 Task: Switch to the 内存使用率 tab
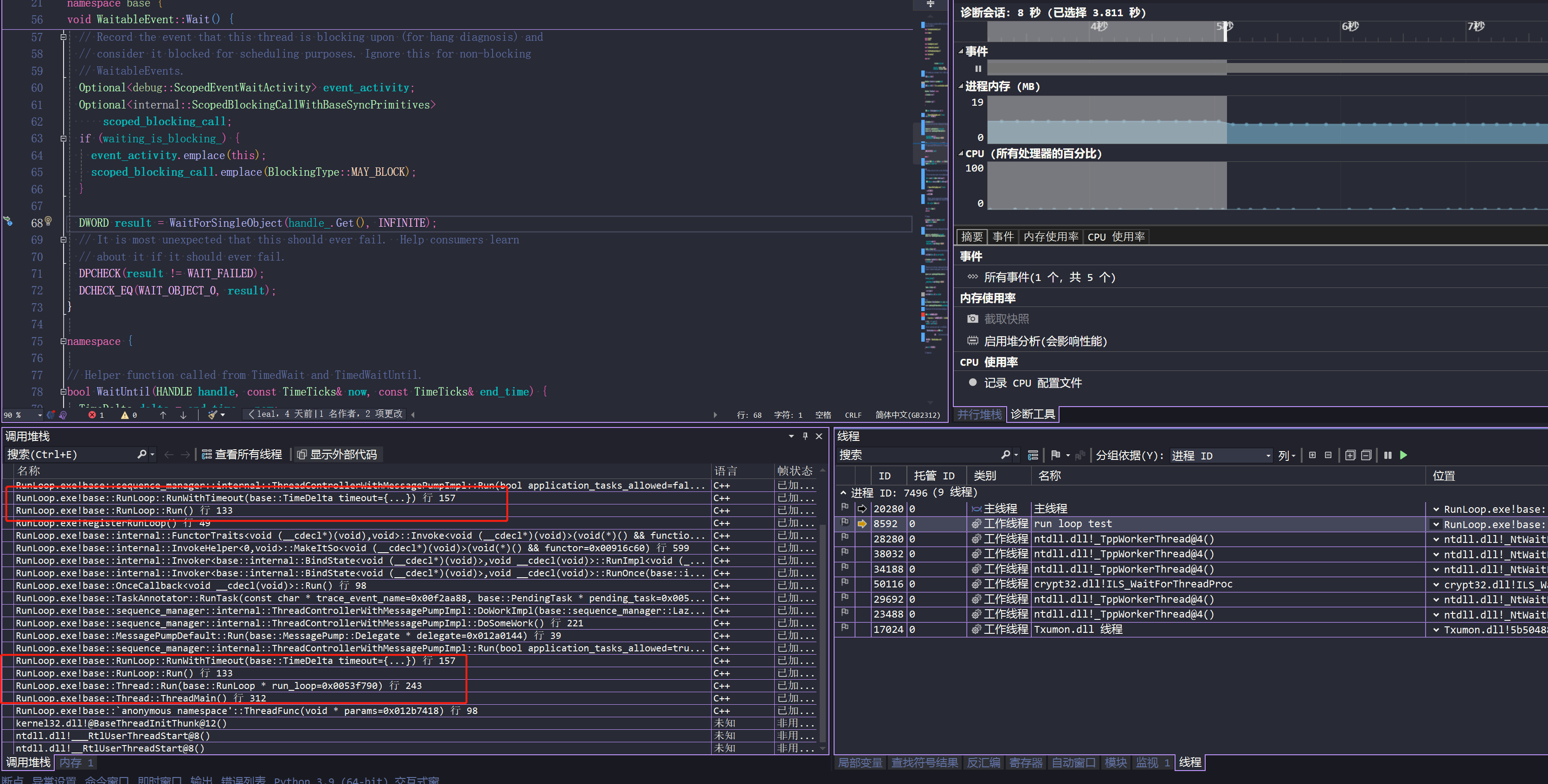pos(1050,237)
